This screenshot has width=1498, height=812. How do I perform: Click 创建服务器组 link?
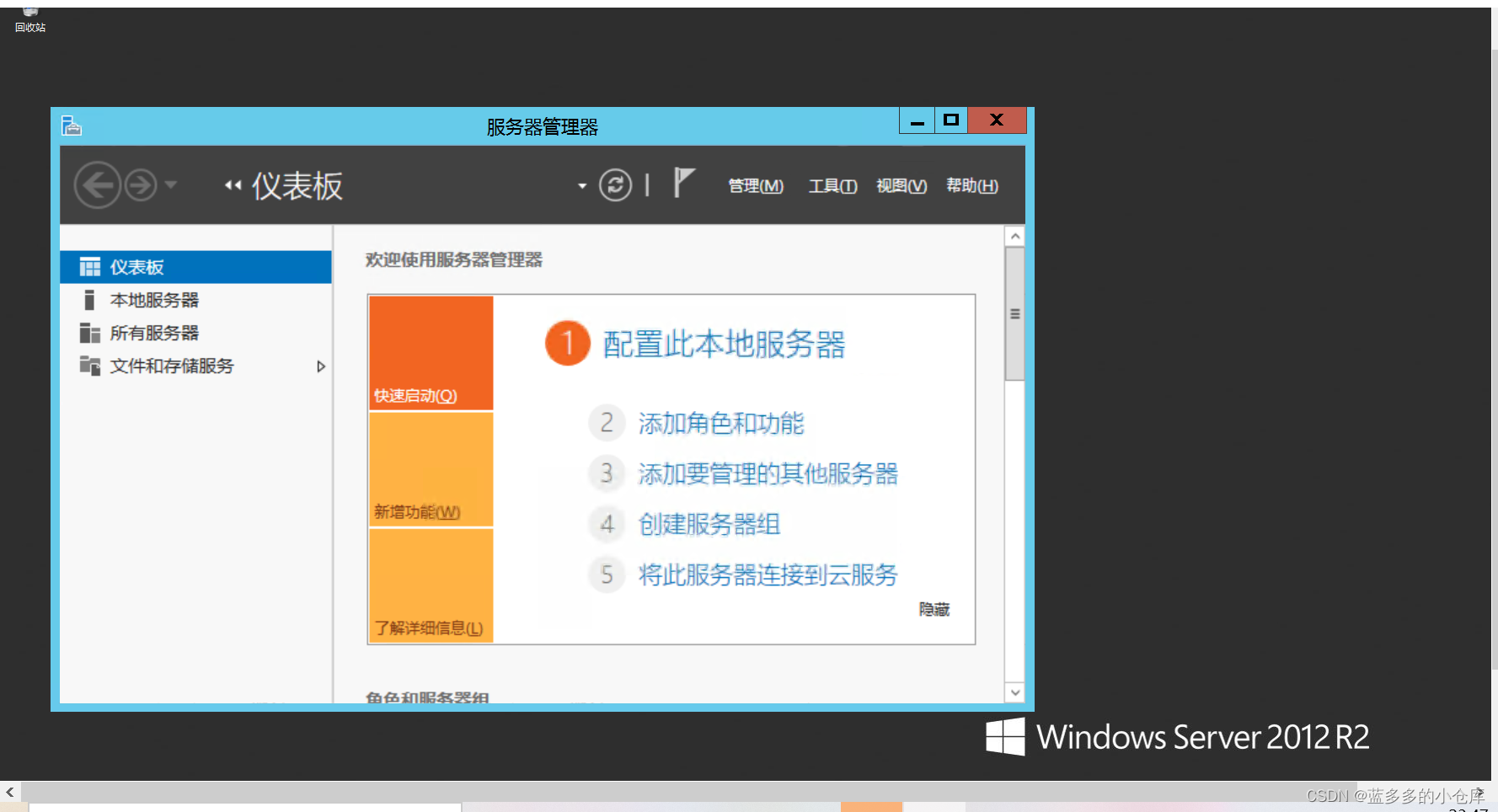point(709,524)
